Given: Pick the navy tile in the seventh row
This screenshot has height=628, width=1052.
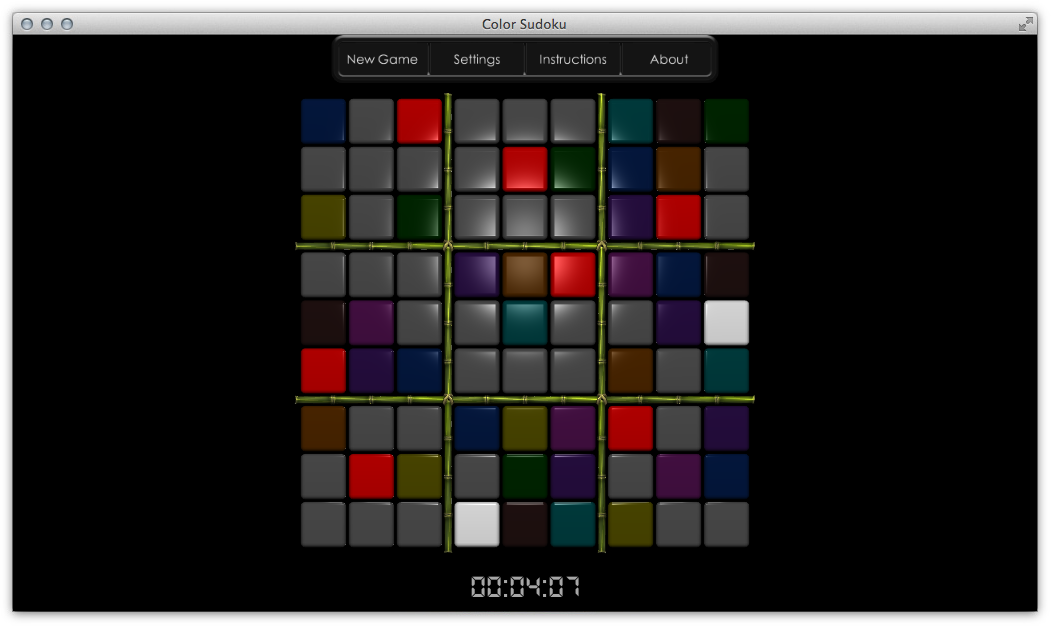Looking at the screenshot, I should (477, 428).
